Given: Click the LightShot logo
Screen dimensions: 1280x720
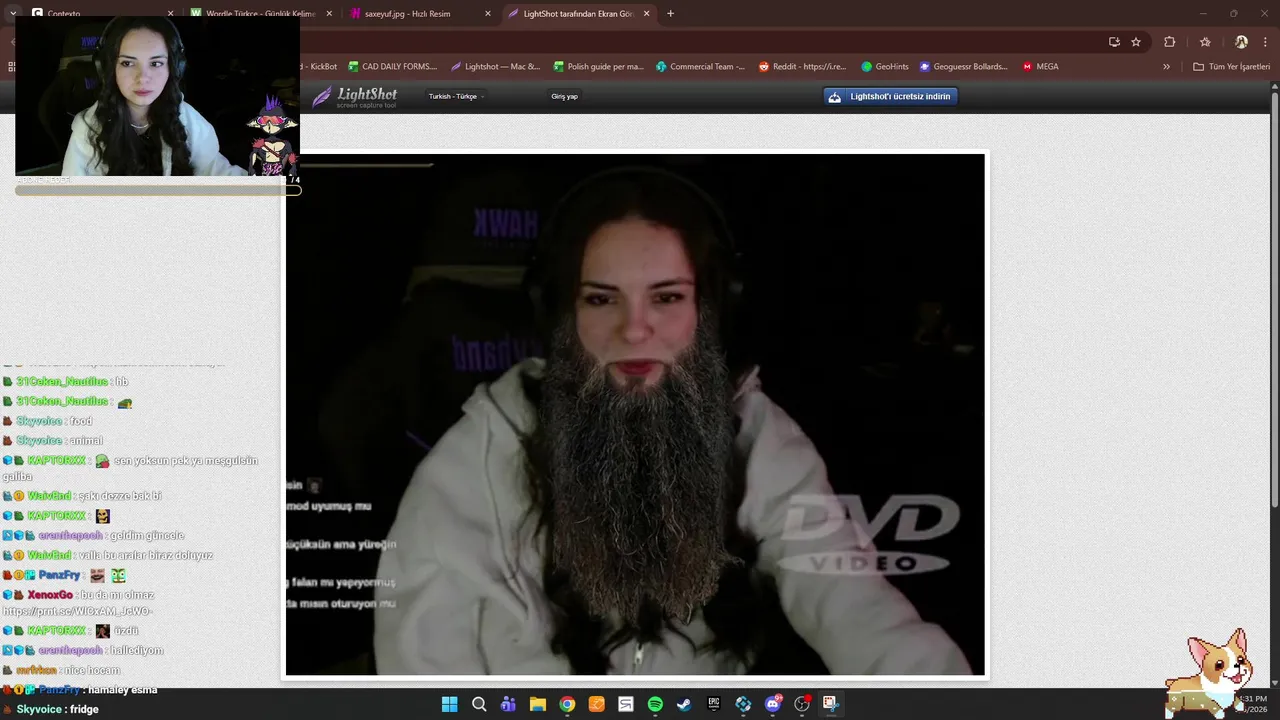Looking at the screenshot, I should coord(355,97).
